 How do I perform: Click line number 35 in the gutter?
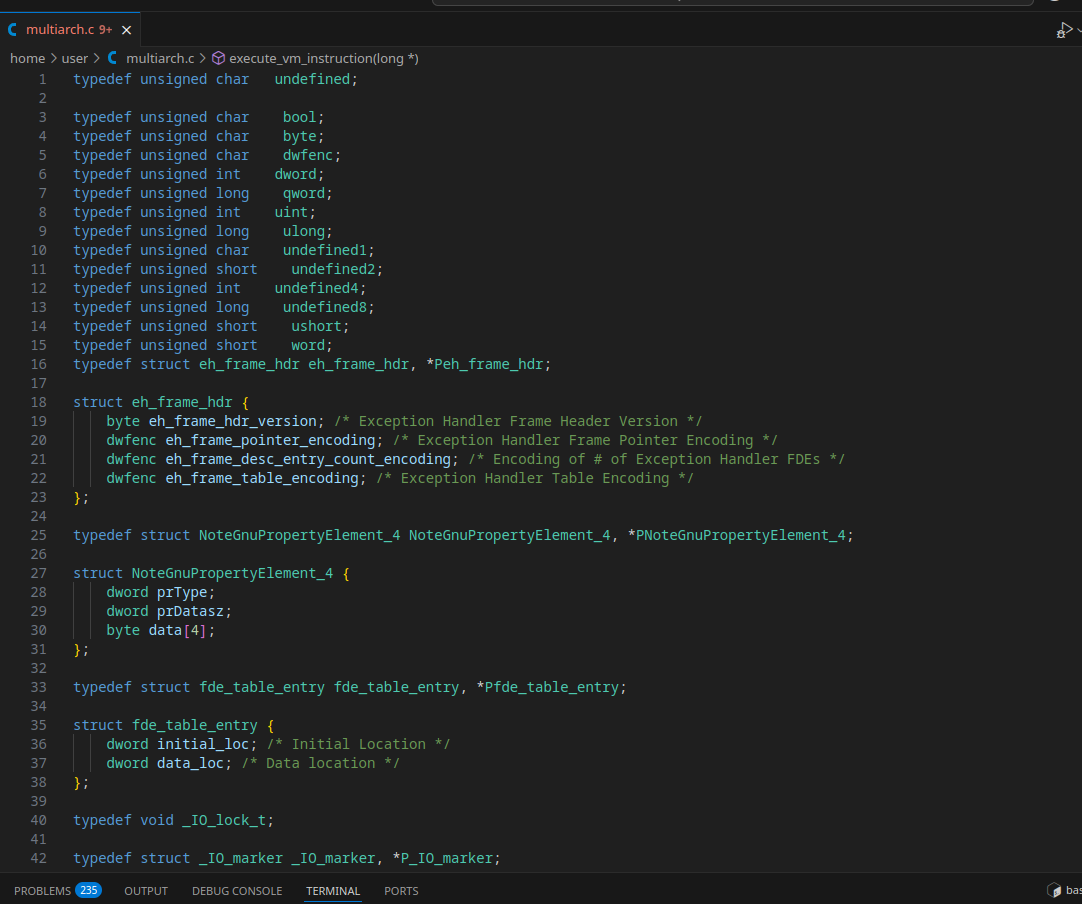tap(39, 725)
